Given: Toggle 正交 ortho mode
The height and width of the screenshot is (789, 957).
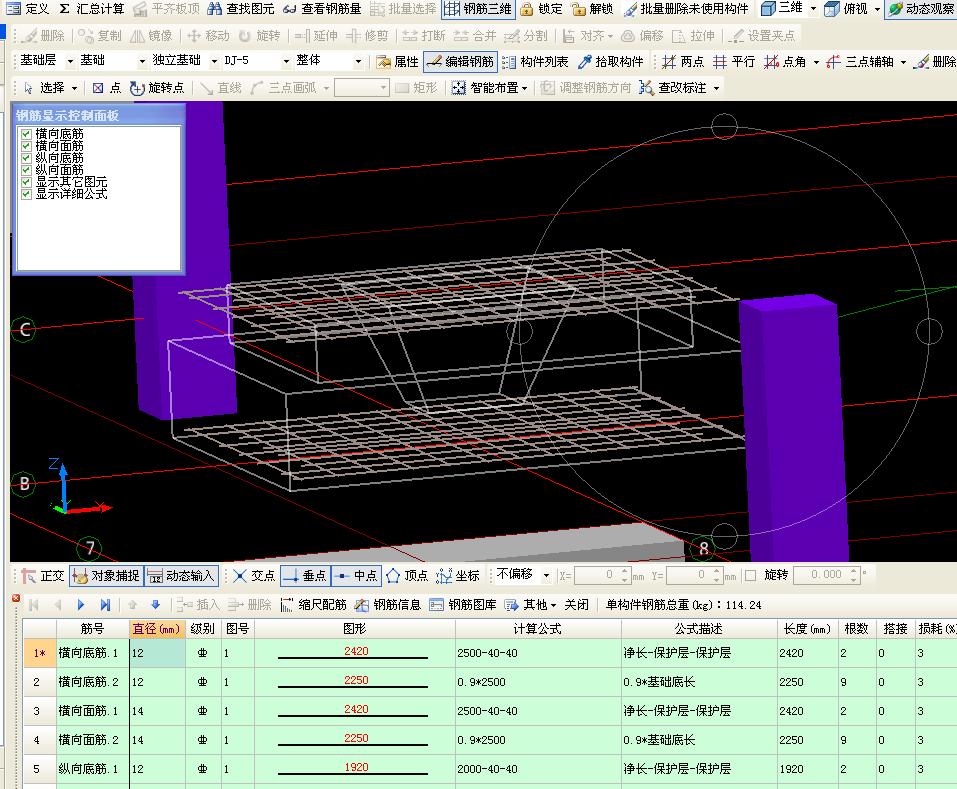Looking at the screenshot, I should (x=42, y=575).
